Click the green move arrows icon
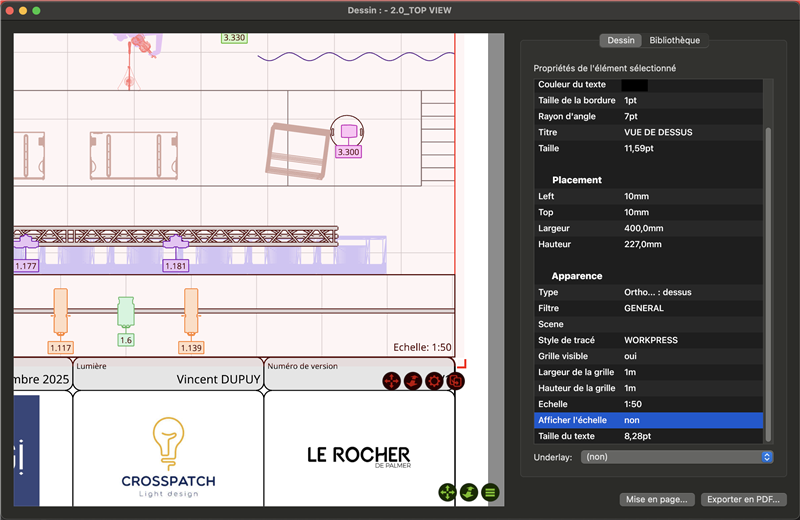 (447, 492)
